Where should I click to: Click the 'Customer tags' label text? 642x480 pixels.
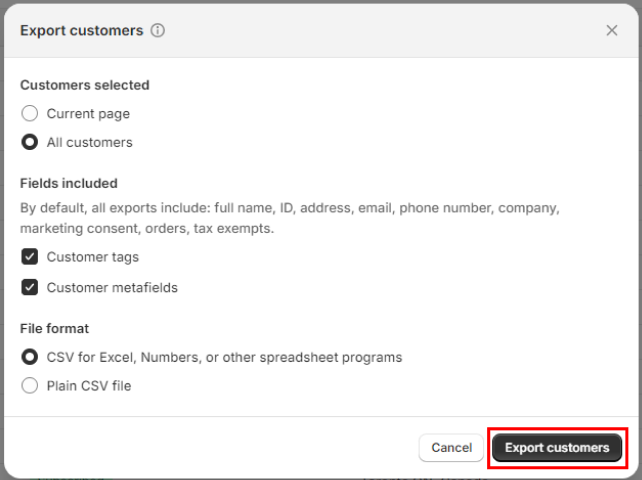[x=92, y=257]
